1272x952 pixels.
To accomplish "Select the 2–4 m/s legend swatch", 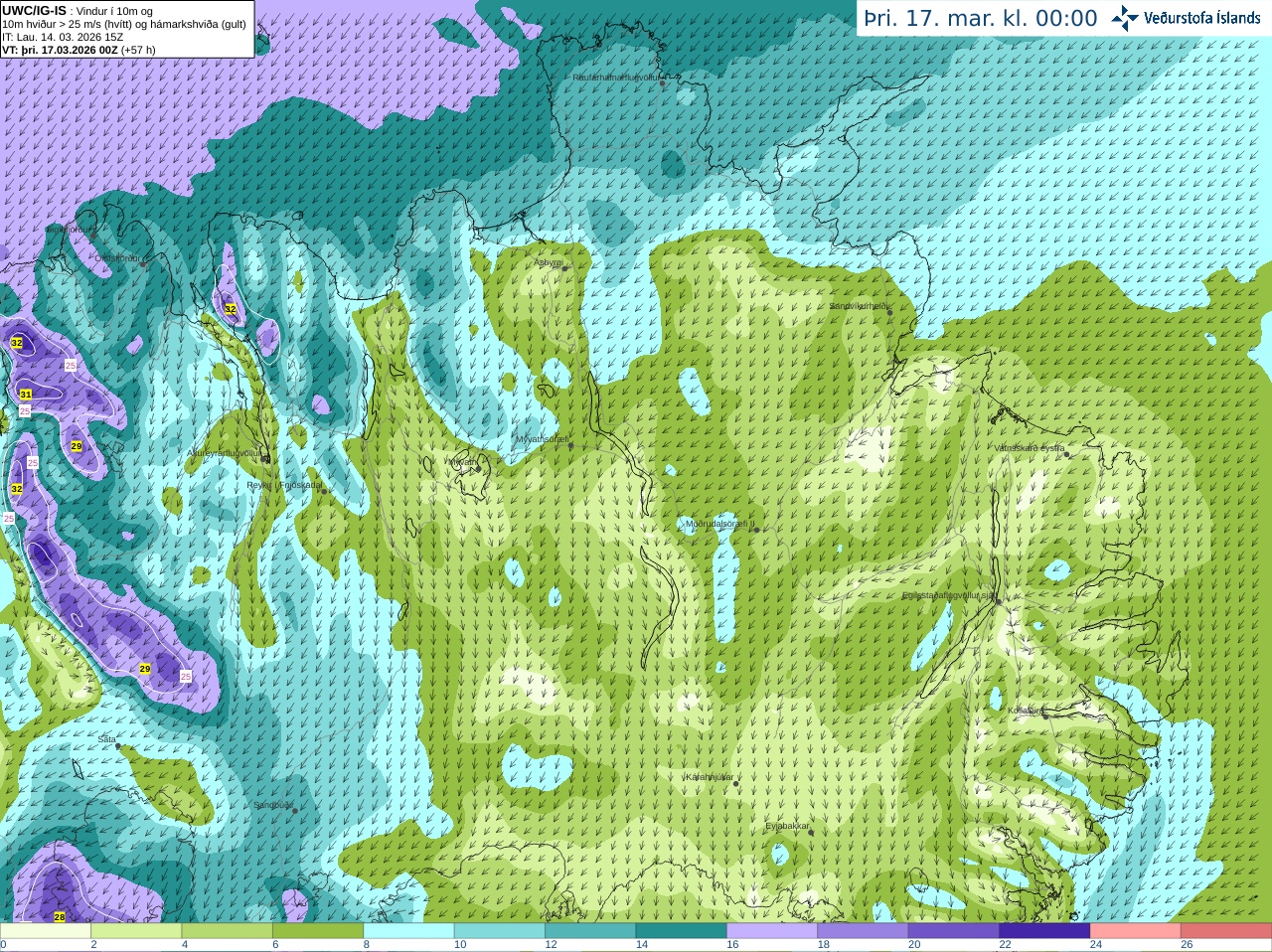I will (136, 931).
